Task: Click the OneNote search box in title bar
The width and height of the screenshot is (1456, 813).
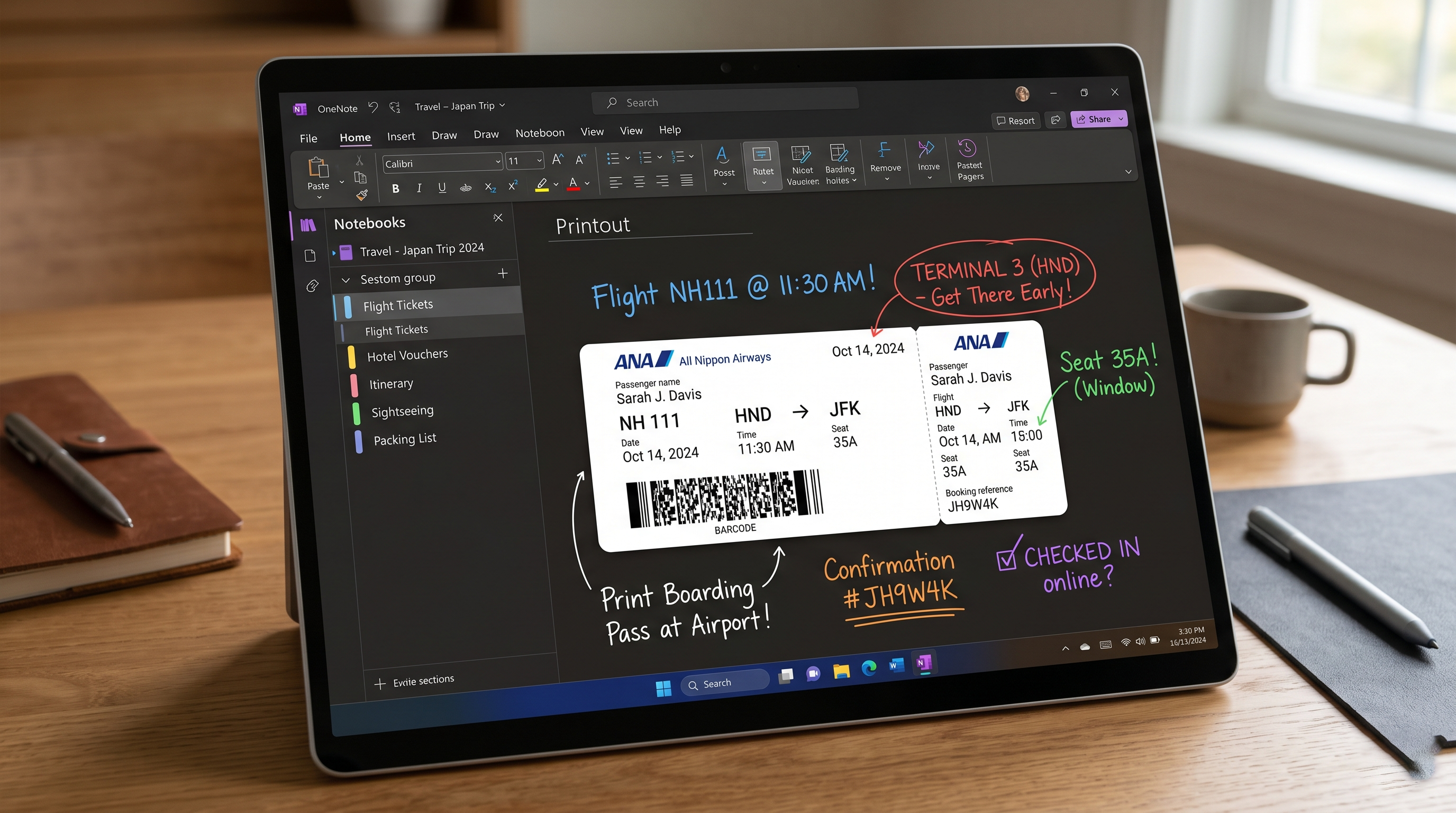Action: (x=725, y=102)
